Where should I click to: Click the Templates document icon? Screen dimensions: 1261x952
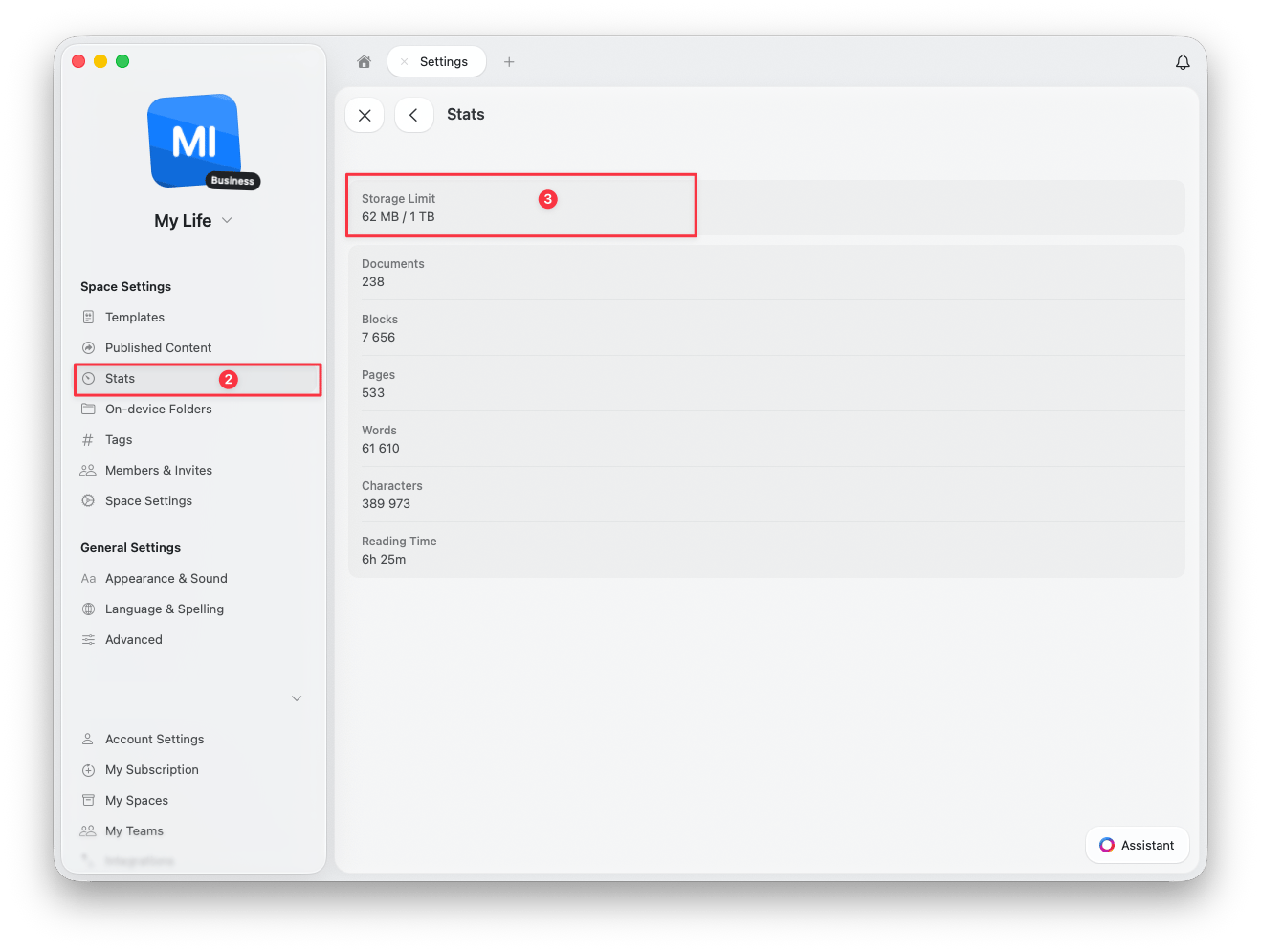point(88,318)
